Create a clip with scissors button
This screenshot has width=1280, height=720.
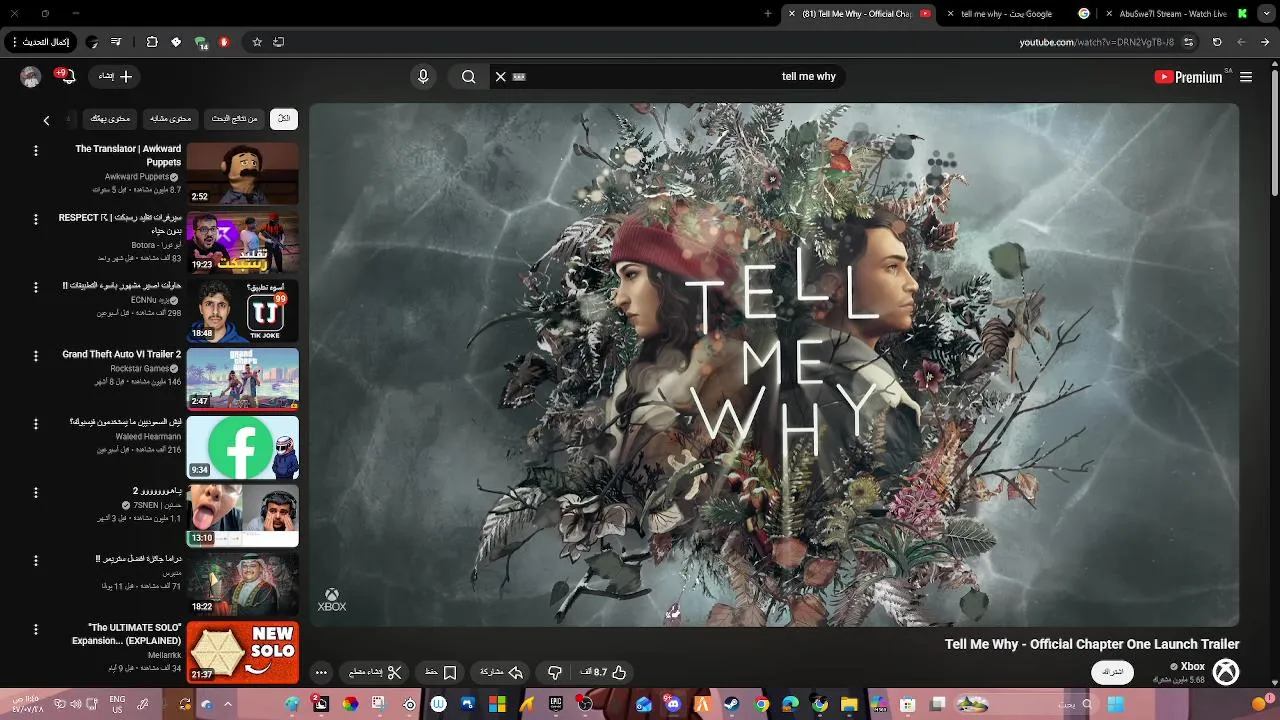(x=375, y=673)
